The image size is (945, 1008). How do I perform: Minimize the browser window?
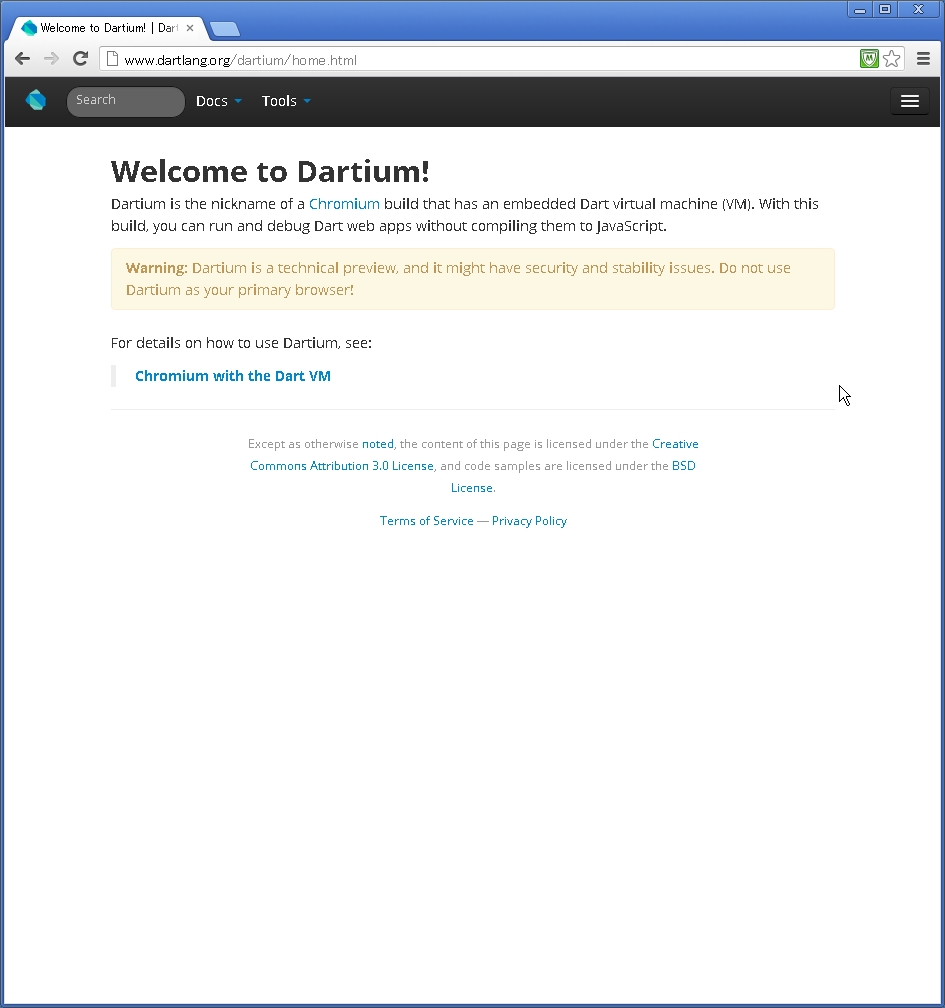860,10
